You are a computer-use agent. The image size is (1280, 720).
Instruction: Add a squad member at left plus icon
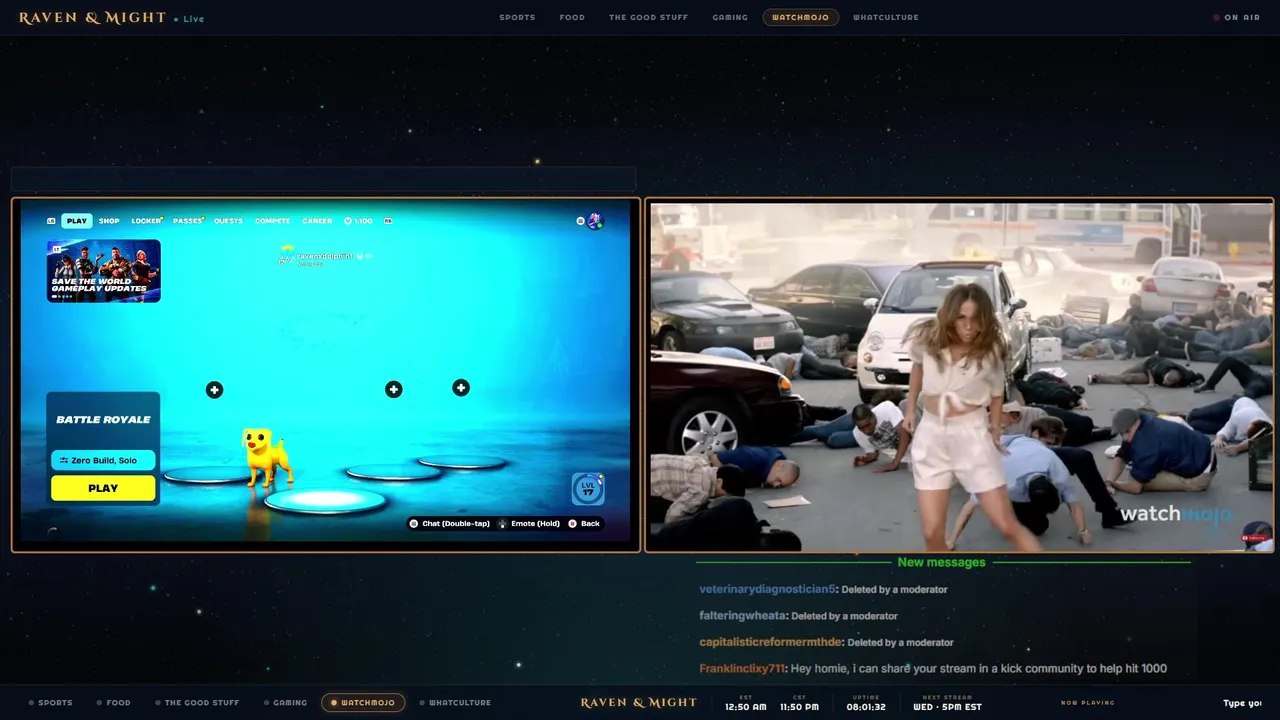214,390
